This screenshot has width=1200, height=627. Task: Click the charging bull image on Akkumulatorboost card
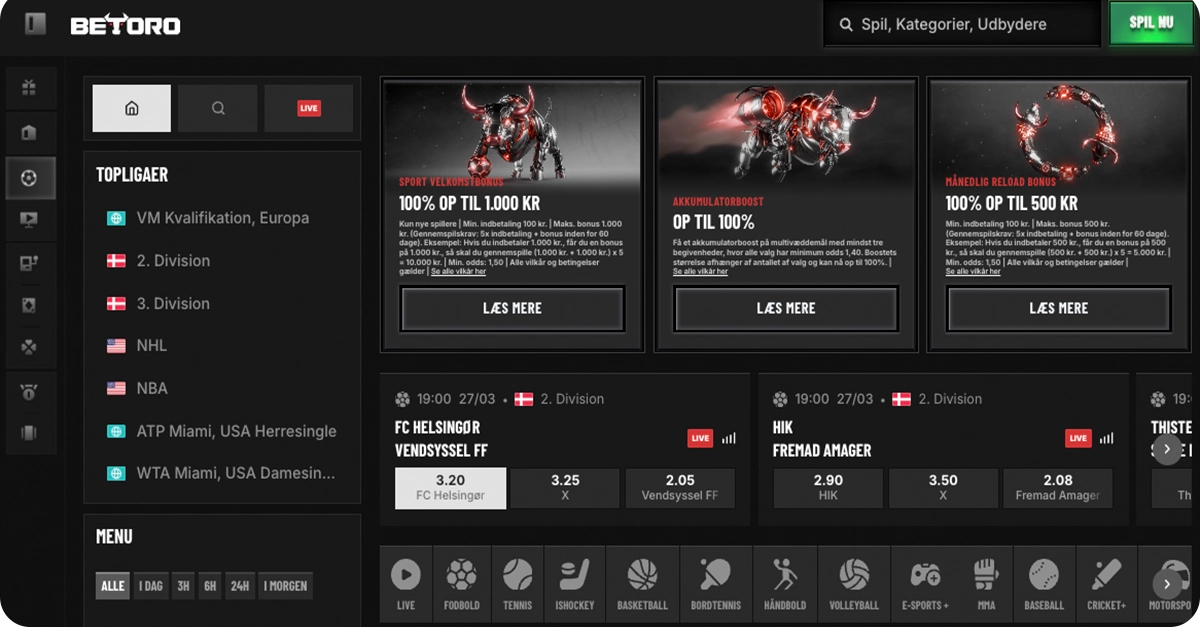coord(786,130)
